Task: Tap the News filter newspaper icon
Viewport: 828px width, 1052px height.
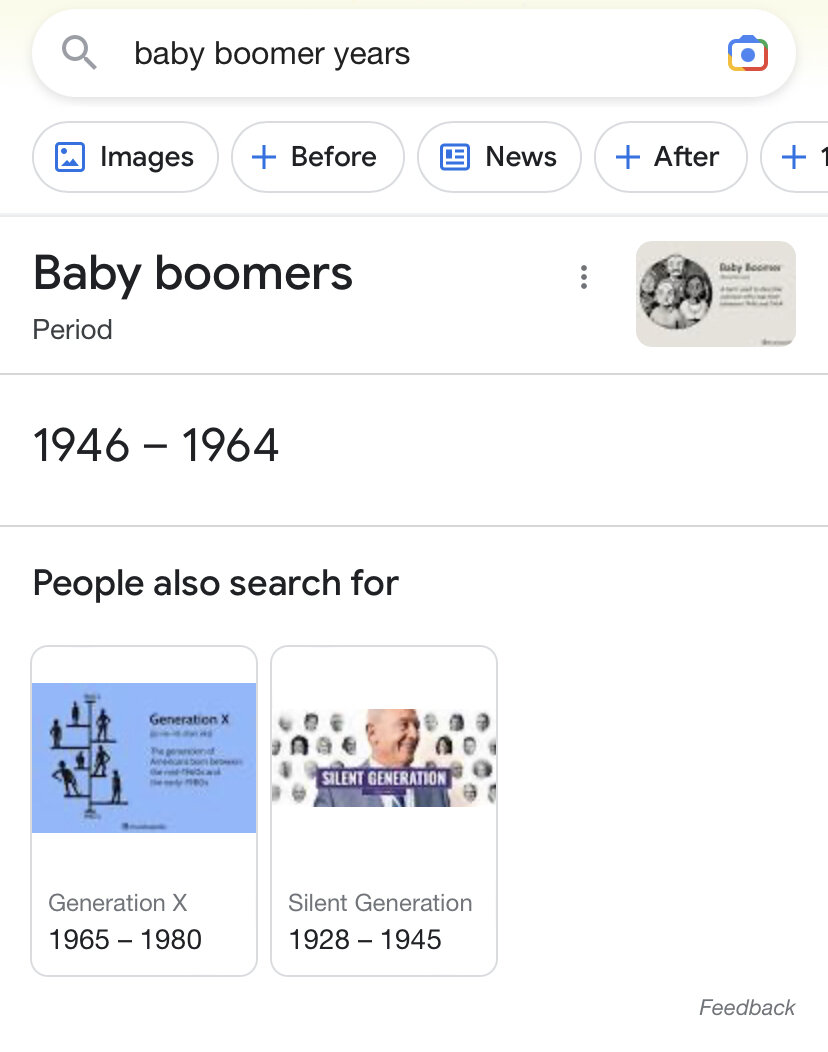Action: click(x=455, y=157)
